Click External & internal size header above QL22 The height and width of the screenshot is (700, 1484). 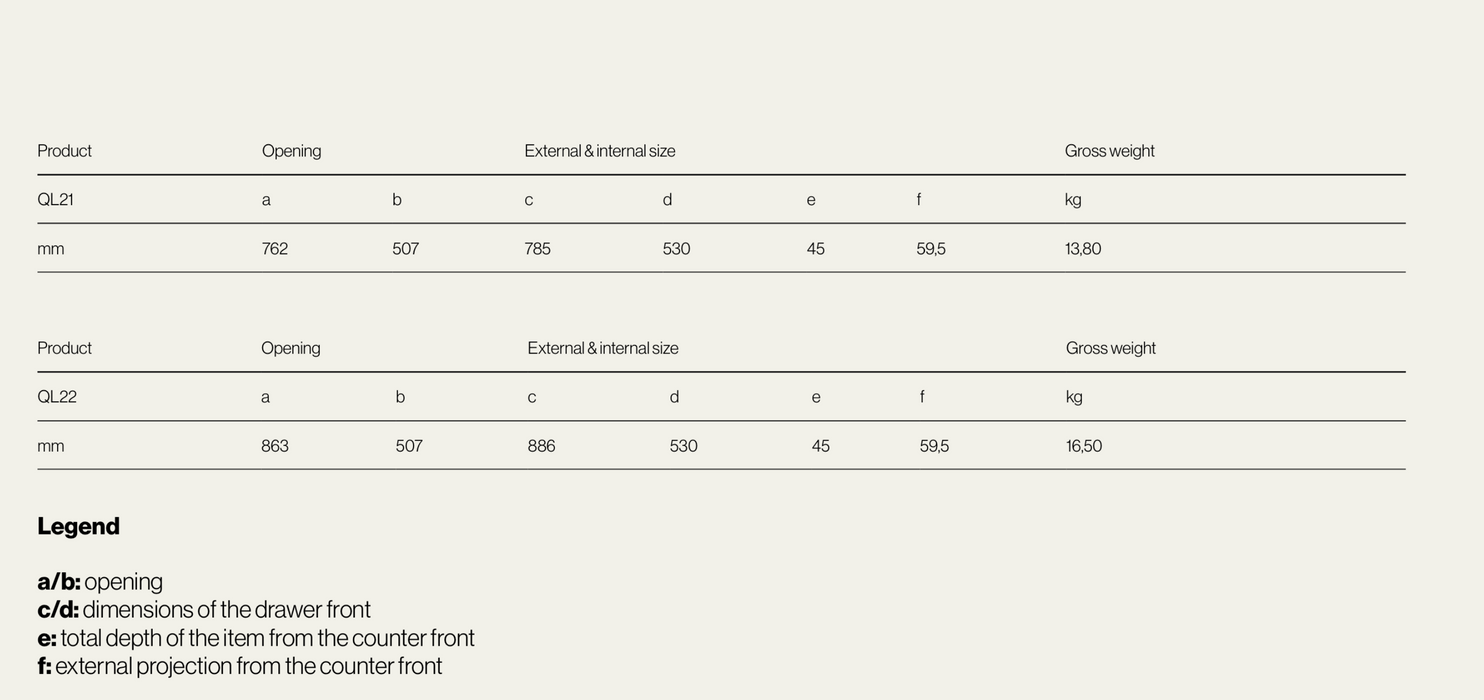(603, 348)
